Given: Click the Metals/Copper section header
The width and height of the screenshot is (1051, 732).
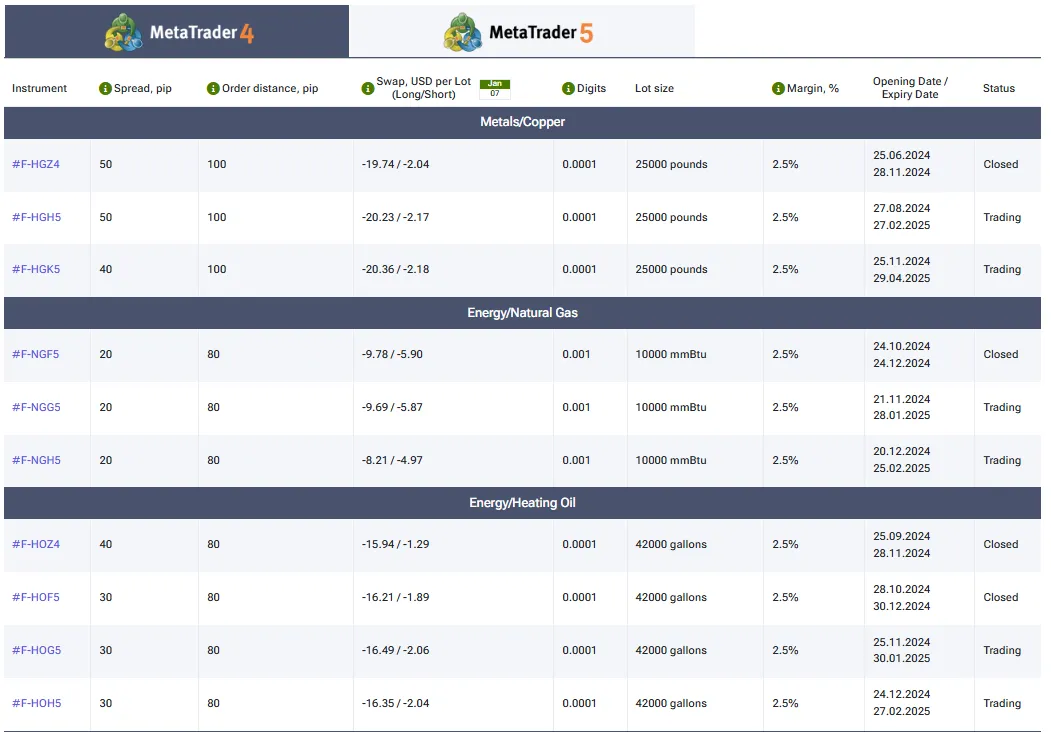Looking at the screenshot, I should [x=522, y=122].
